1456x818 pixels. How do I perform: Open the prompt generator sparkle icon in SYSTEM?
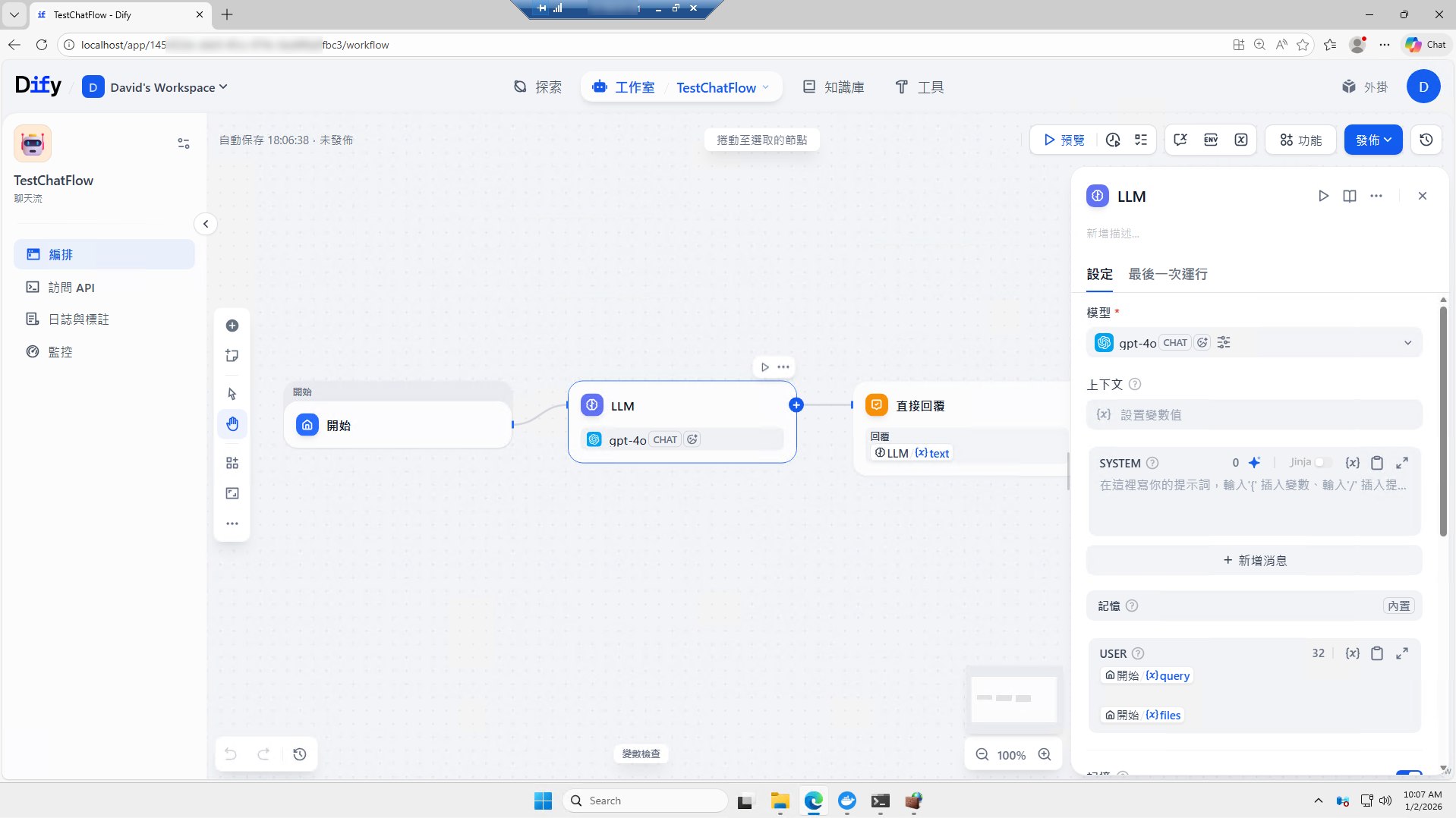(1255, 462)
